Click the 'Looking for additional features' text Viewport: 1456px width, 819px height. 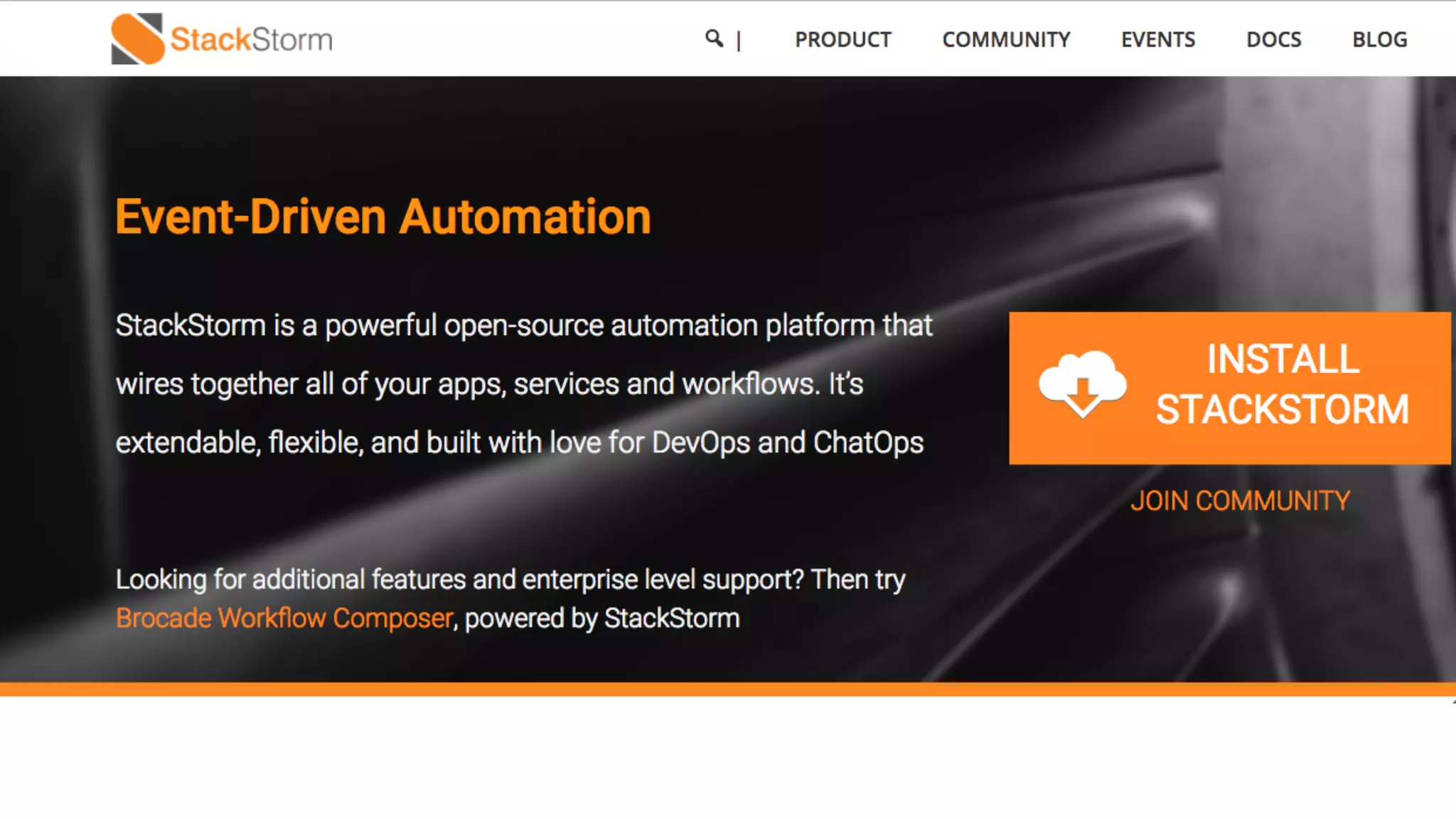(x=510, y=579)
